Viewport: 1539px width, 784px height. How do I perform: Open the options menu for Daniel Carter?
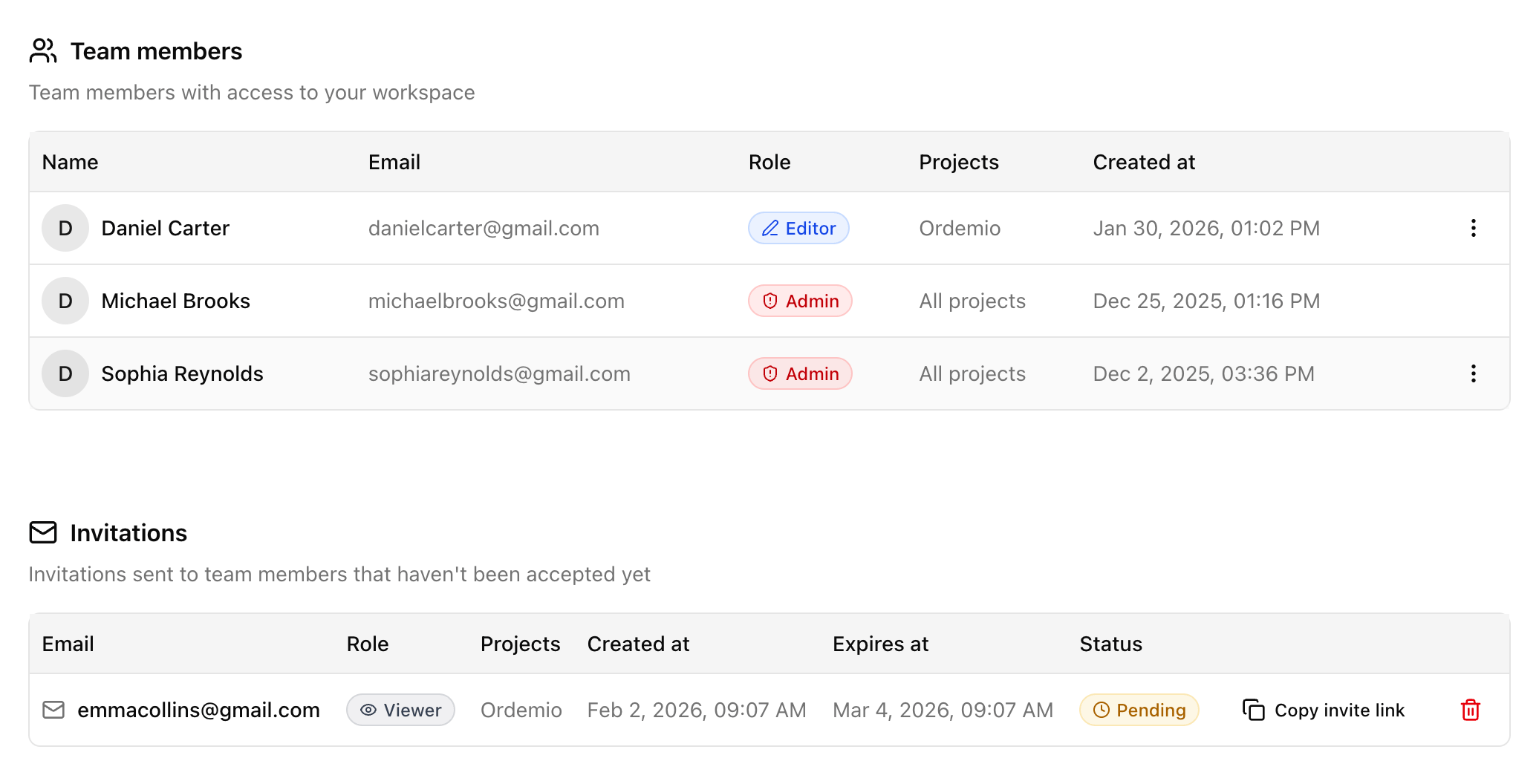[1474, 228]
